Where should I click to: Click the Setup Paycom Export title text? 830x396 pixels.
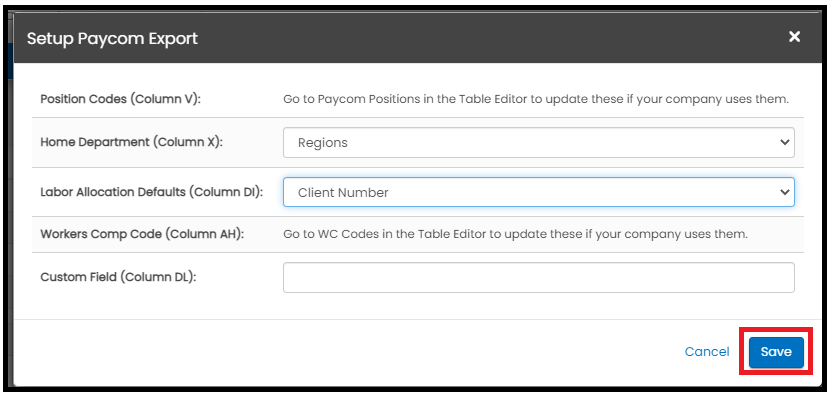click(x=112, y=39)
